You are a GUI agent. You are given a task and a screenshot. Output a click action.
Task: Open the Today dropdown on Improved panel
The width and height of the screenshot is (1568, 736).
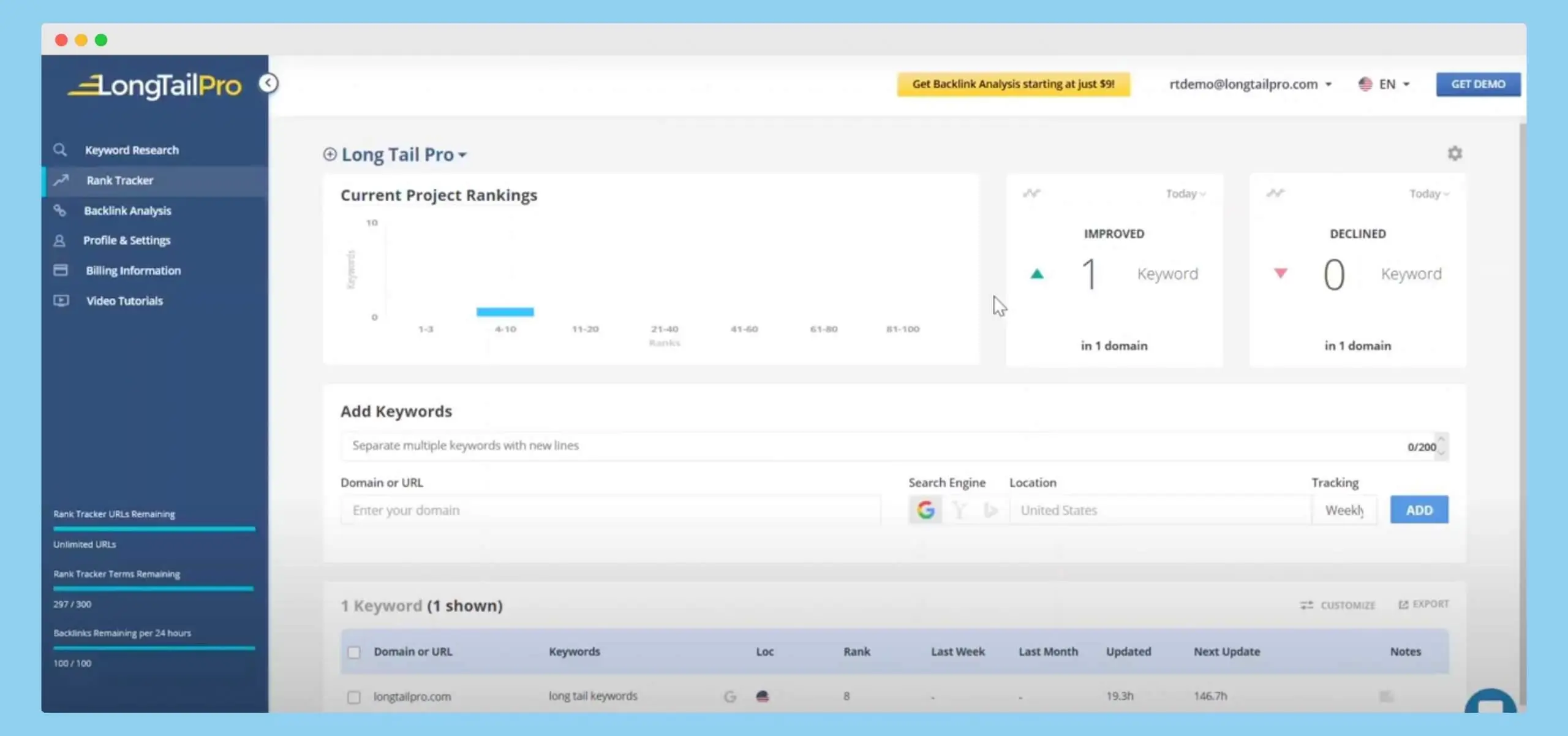[x=1185, y=193]
